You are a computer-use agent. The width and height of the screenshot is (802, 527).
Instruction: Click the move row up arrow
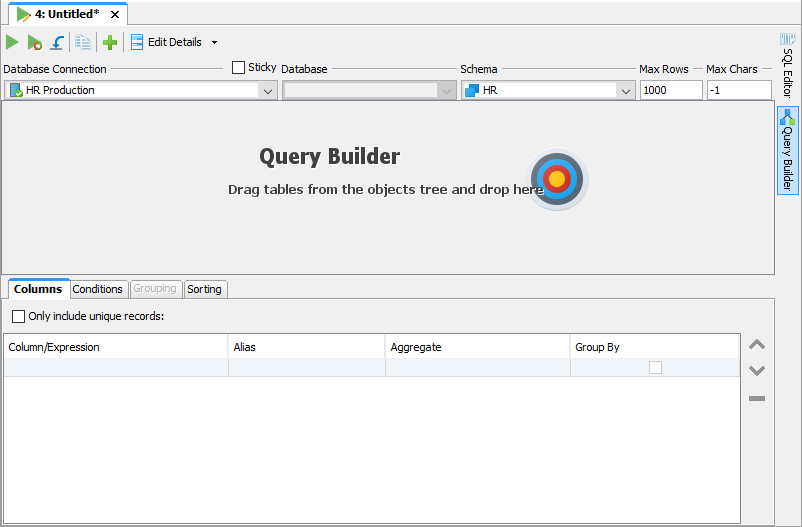coord(757,345)
